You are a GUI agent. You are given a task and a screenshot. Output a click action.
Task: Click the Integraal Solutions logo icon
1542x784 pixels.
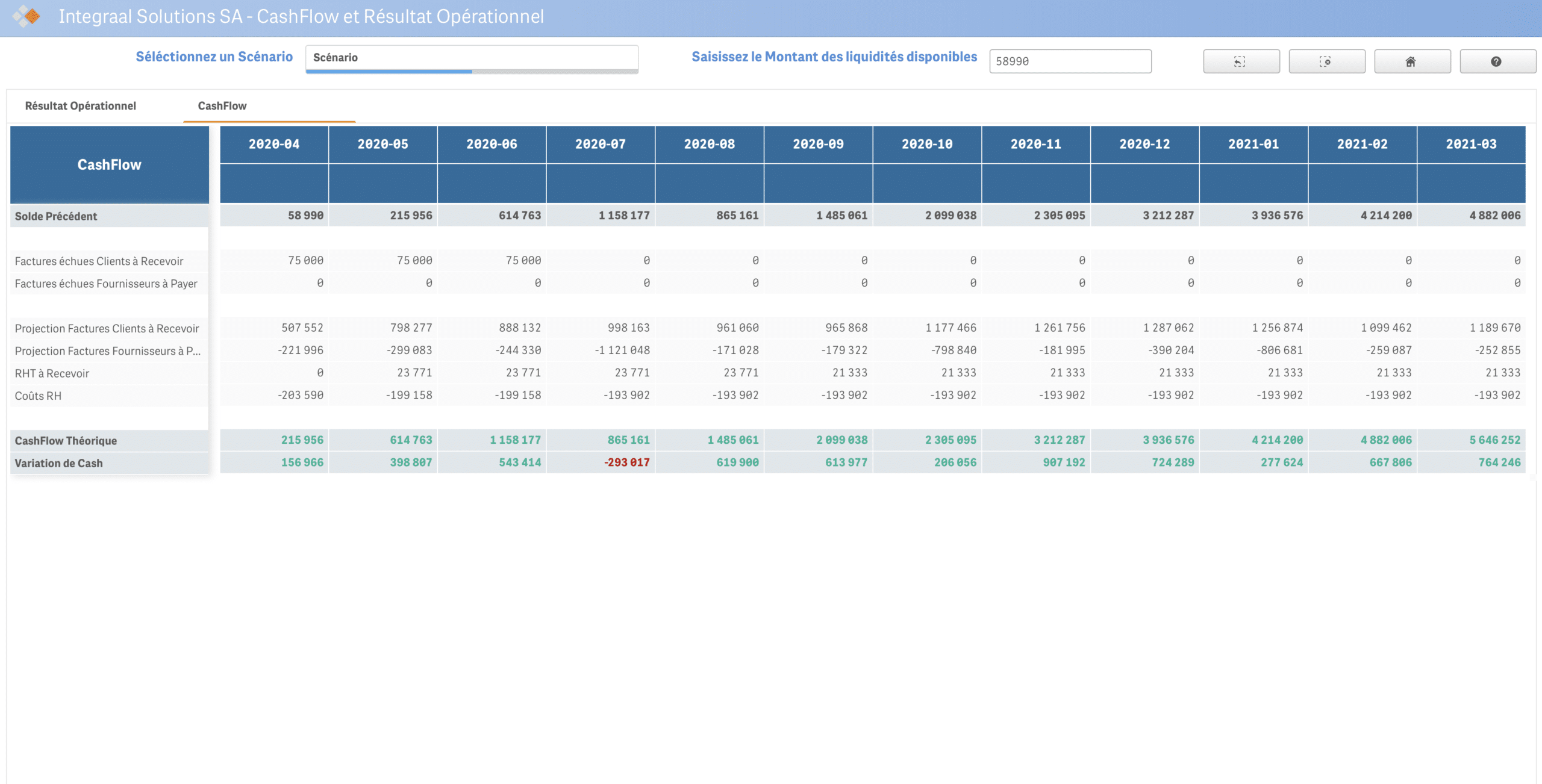(27, 16)
